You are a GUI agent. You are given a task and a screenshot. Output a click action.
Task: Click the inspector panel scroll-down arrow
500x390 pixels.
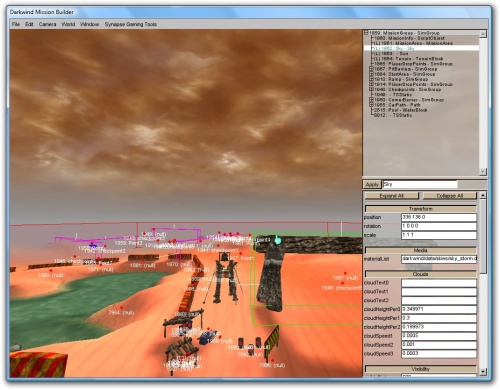click(483, 371)
